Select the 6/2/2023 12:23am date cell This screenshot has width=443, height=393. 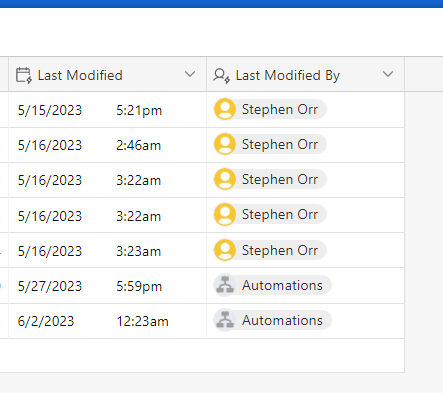tap(107, 321)
